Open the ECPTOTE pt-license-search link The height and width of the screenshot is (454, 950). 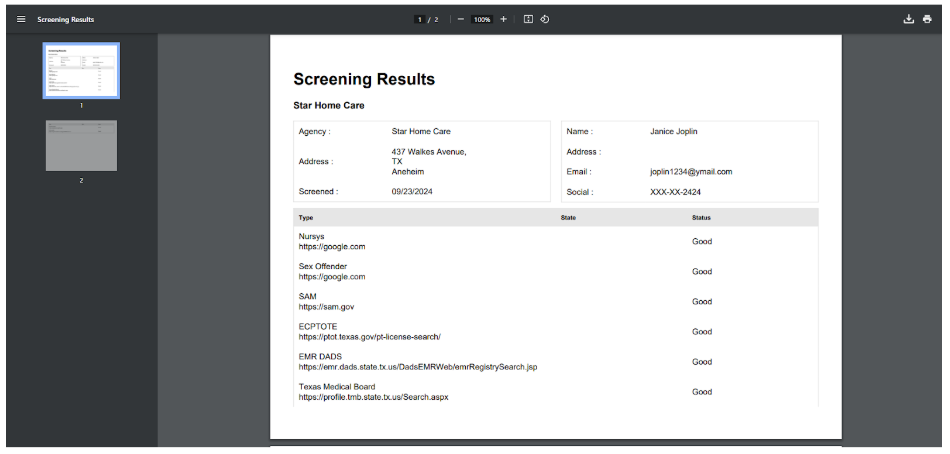click(369, 337)
